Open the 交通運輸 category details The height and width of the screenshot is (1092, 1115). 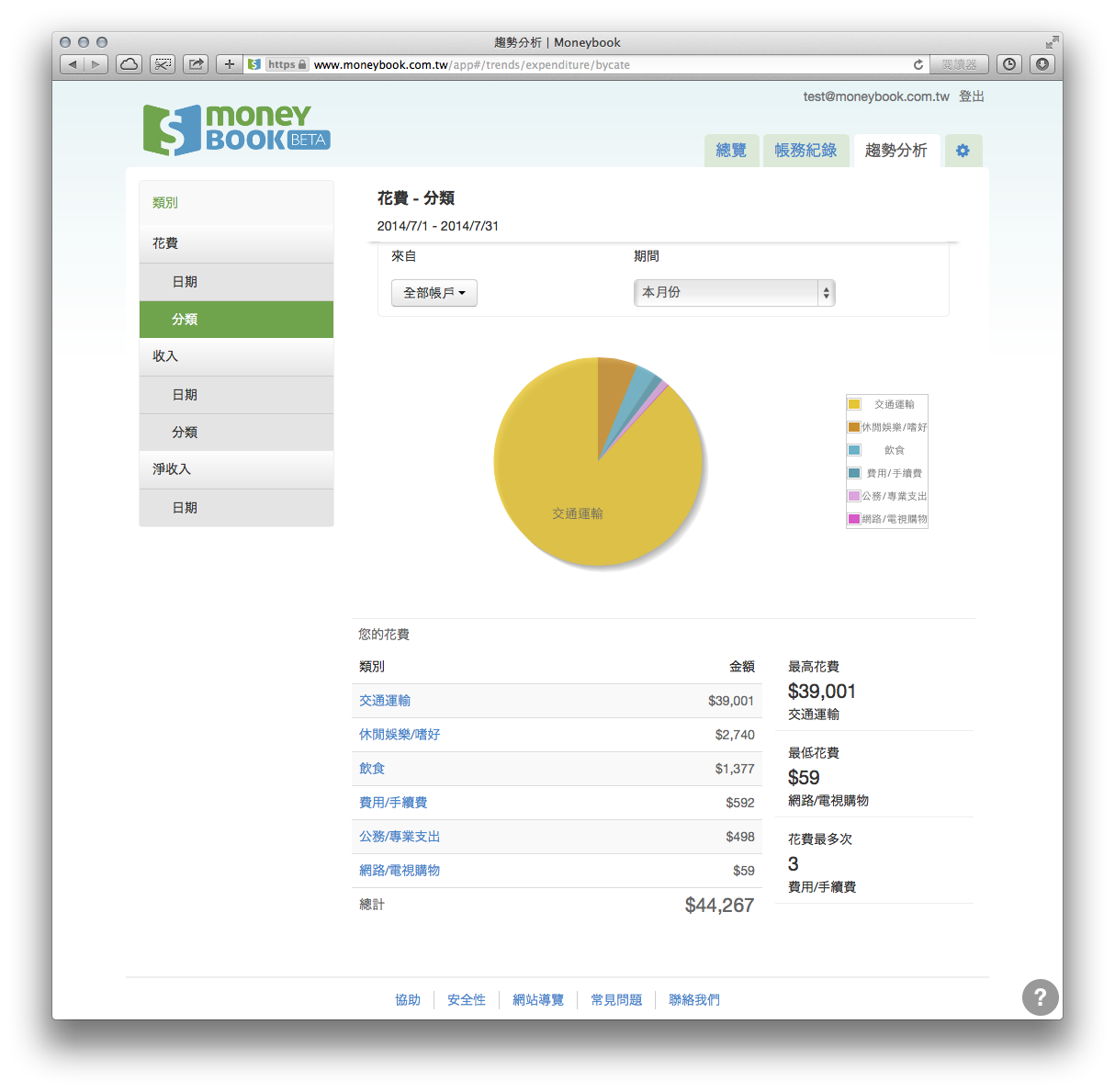384,700
